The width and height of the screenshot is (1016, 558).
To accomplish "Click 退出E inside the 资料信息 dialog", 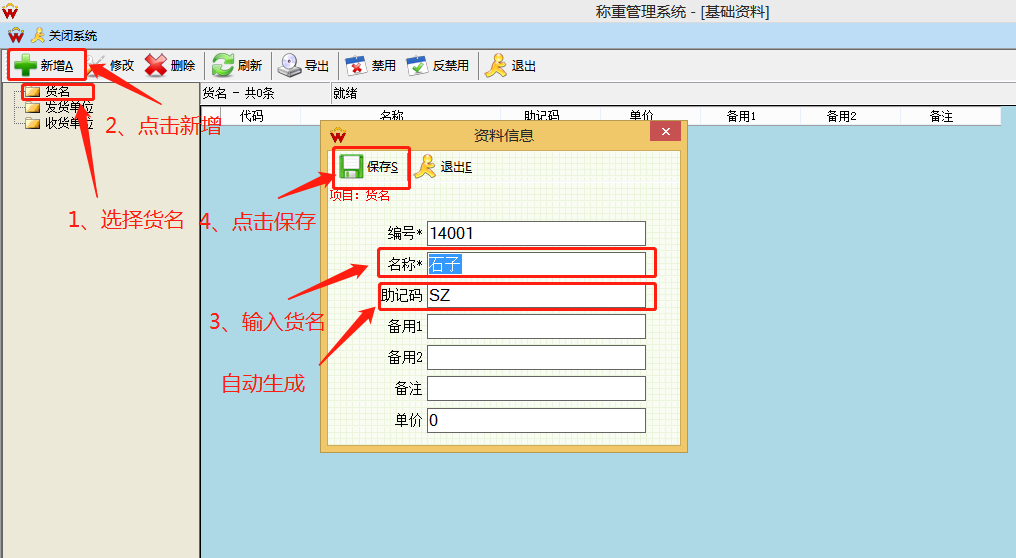I will [x=427, y=166].
